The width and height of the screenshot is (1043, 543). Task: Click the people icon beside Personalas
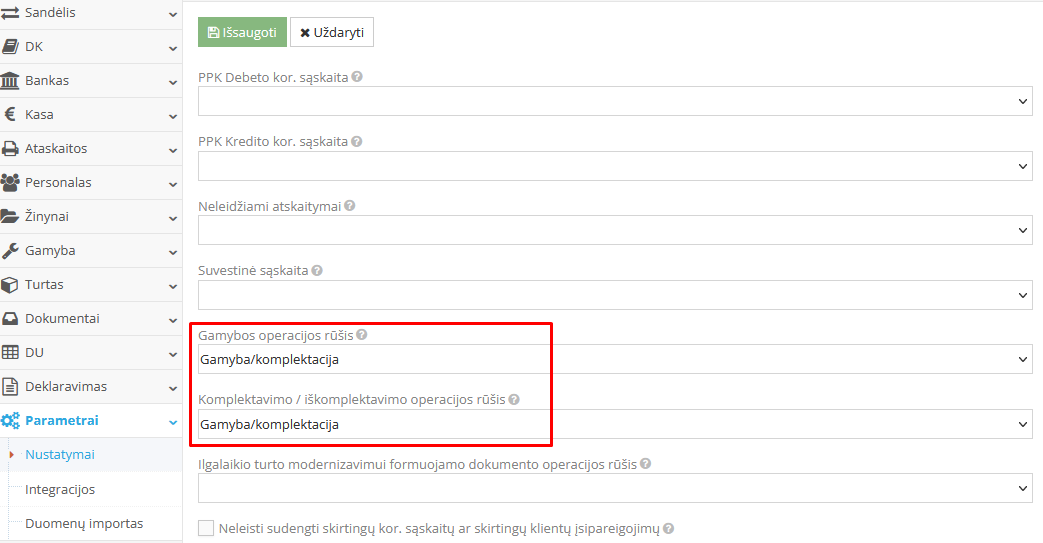10,183
